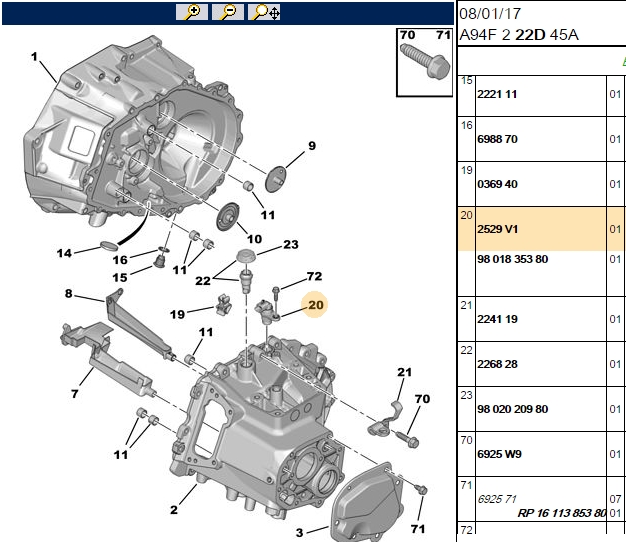Select part number 2241 19
Image resolution: width=626 pixels, height=542 pixels.
pos(497,319)
